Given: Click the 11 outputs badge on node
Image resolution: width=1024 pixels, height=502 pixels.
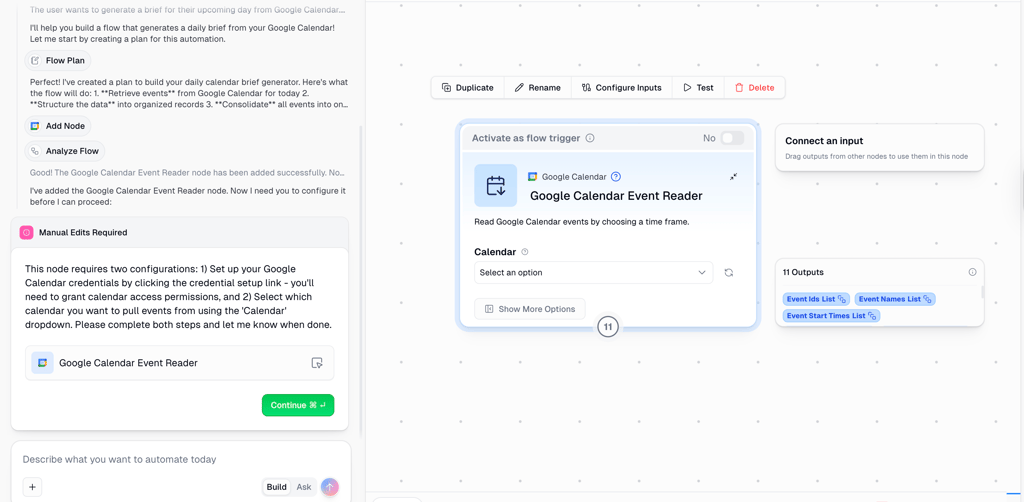Looking at the screenshot, I should pyautogui.click(x=607, y=327).
